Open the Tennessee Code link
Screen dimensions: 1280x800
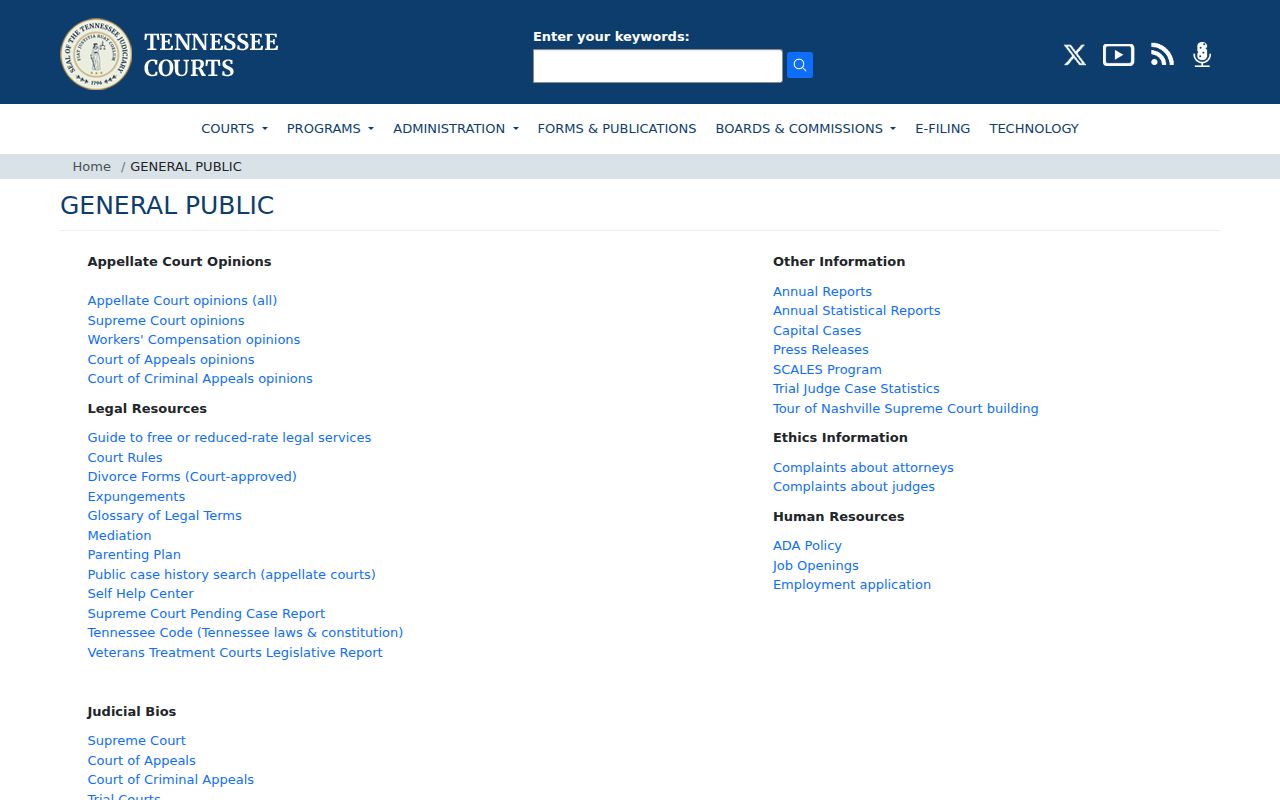coord(245,632)
